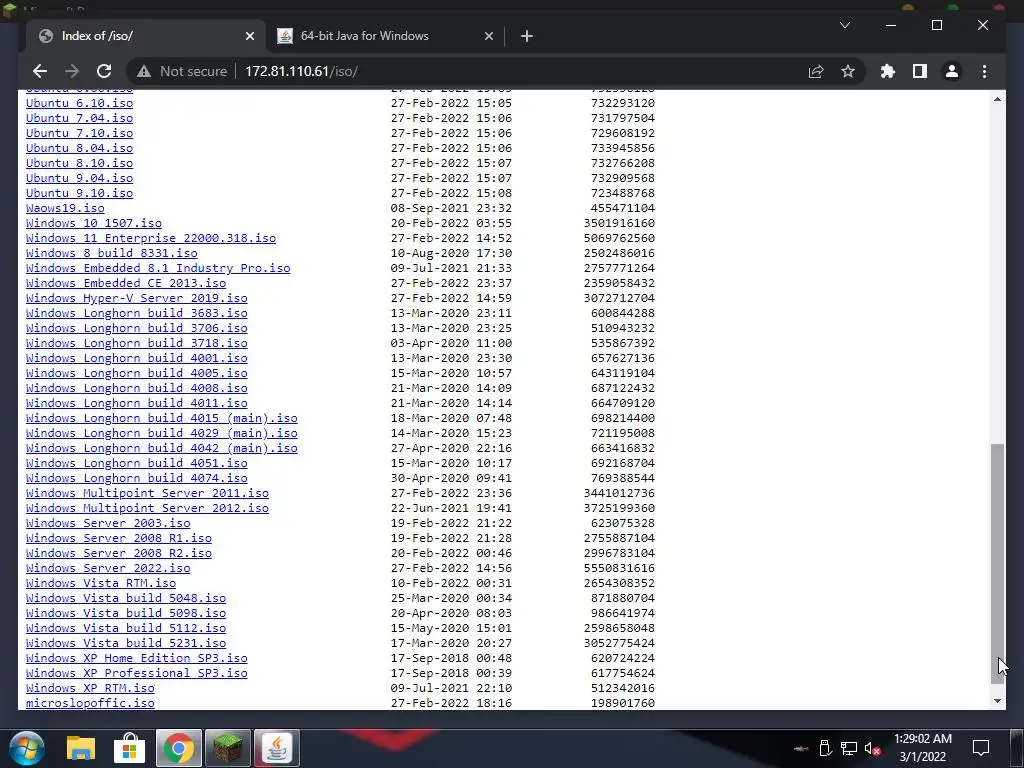This screenshot has height=768, width=1024.
Task: Open a new tab with plus
Action: (x=526, y=37)
